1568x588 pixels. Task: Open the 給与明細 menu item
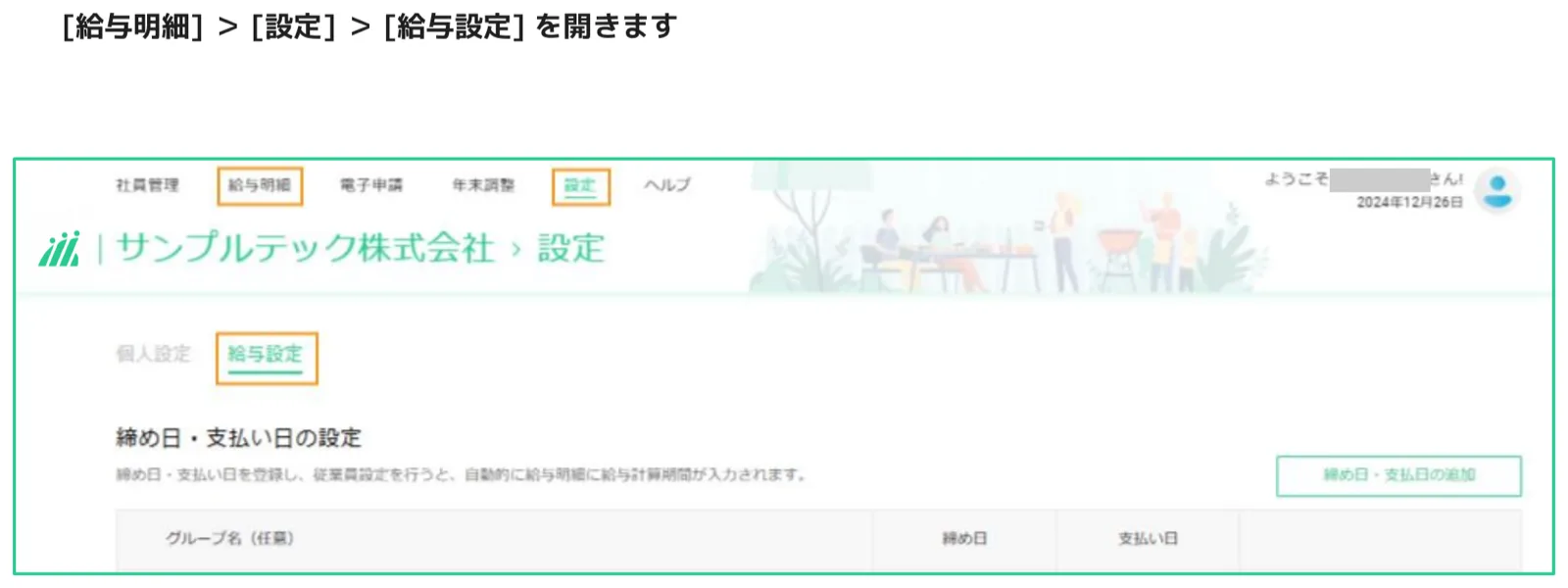point(260,185)
